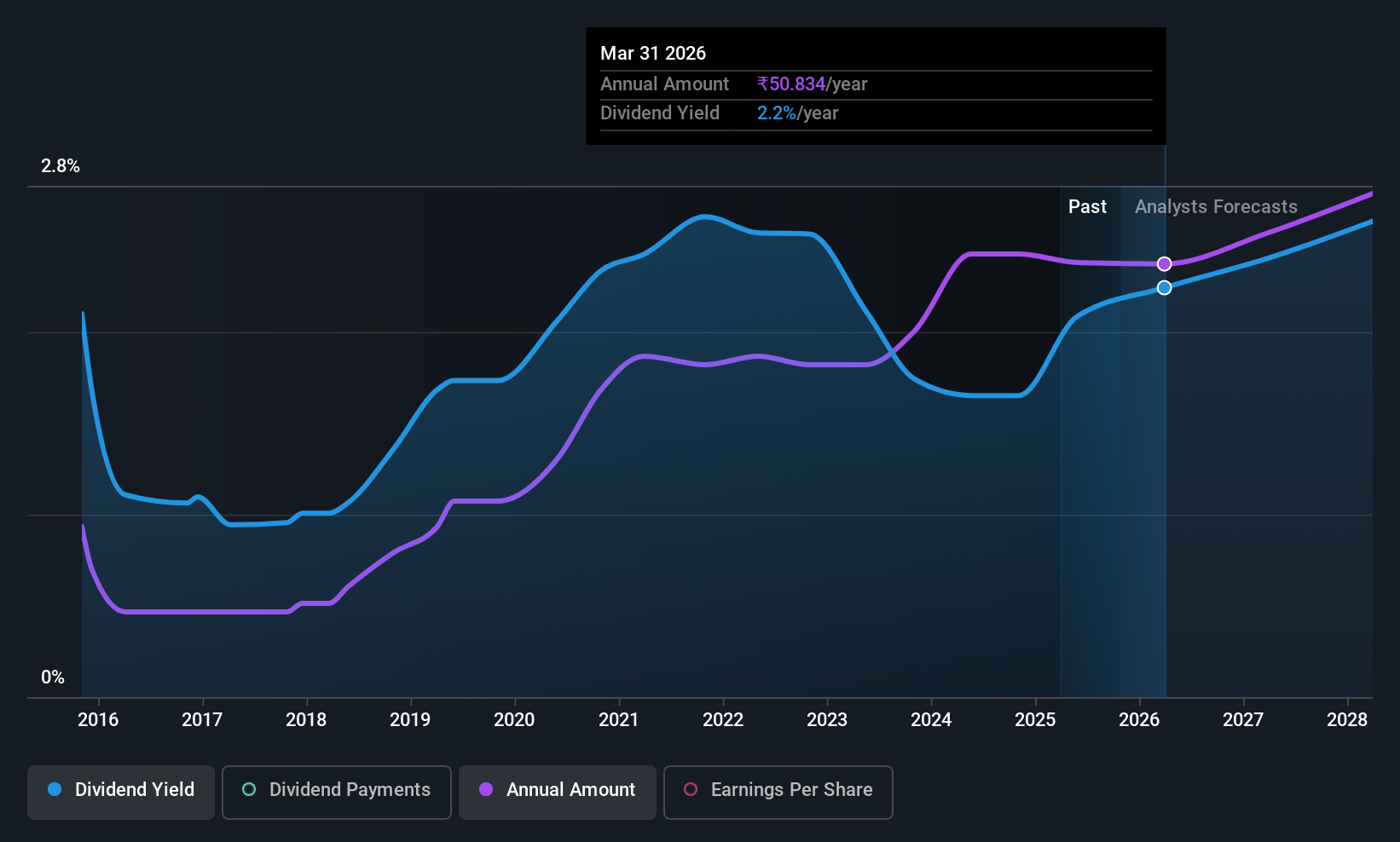
Task: Click the tooltip date 'Mar 31 2026'
Action: coord(653,53)
